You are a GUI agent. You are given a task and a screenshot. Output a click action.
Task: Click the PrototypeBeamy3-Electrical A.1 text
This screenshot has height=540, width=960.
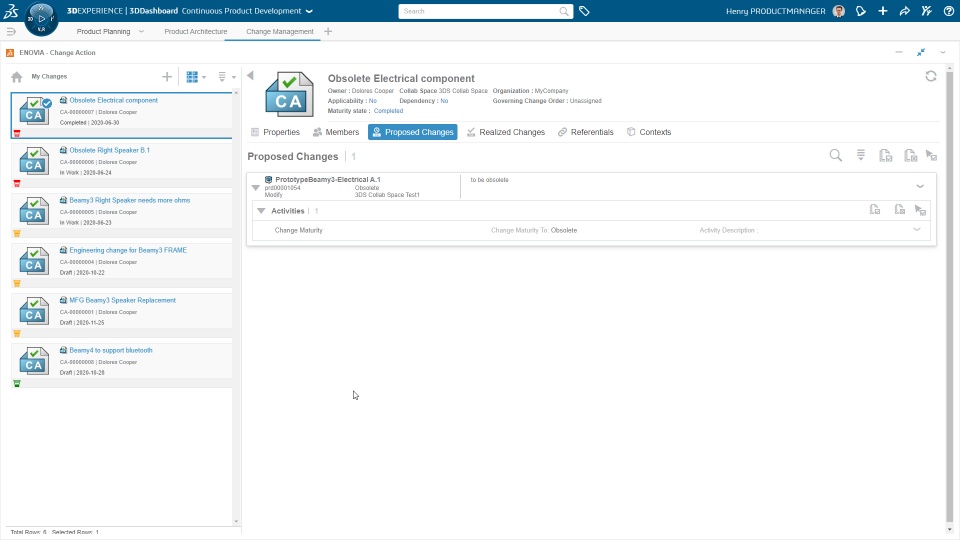click(x=328, y=179)
